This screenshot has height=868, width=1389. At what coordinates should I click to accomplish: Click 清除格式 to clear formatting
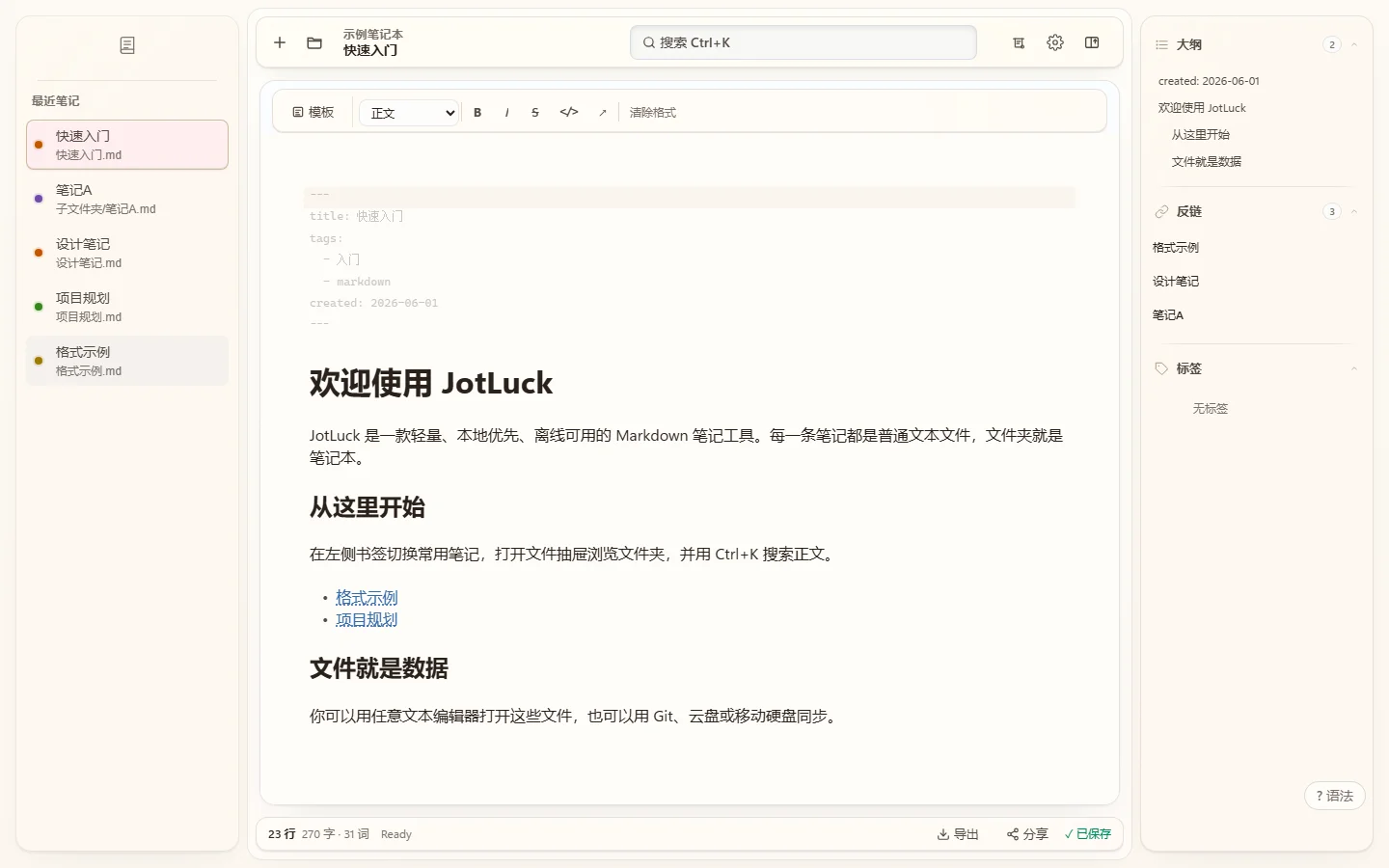point(653,113)
